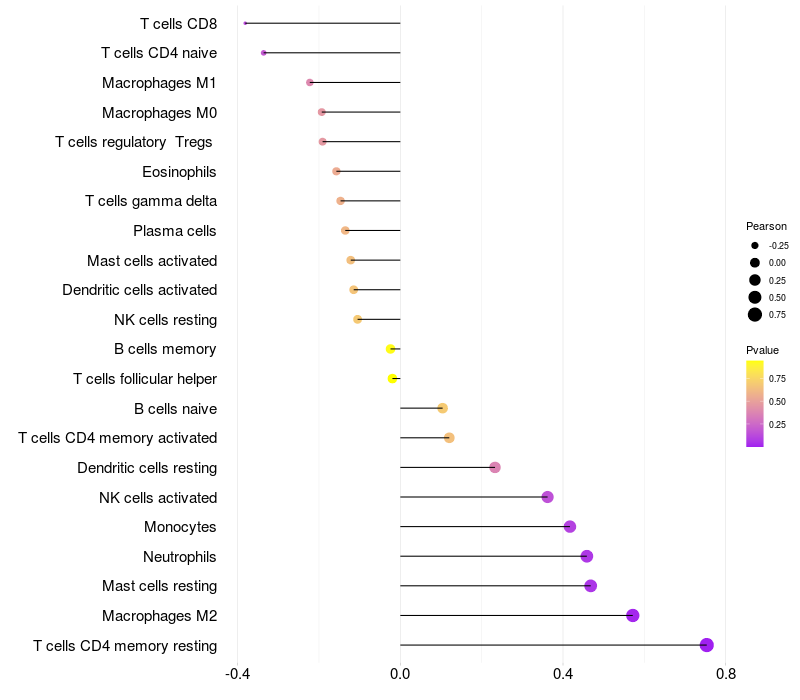Screen dimensions: 800x700
Task: Click the 0.50 Pearson legend circle
Action: [755, 297]
